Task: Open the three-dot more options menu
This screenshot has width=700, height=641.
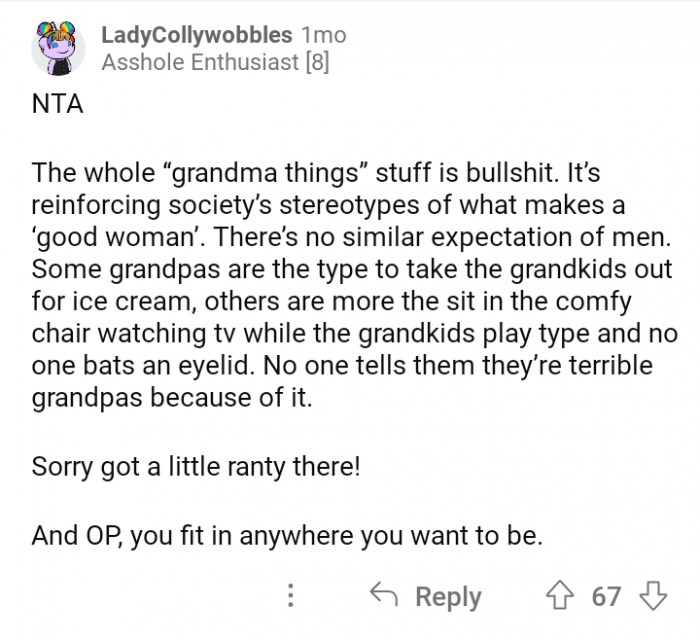Action: 291,597
